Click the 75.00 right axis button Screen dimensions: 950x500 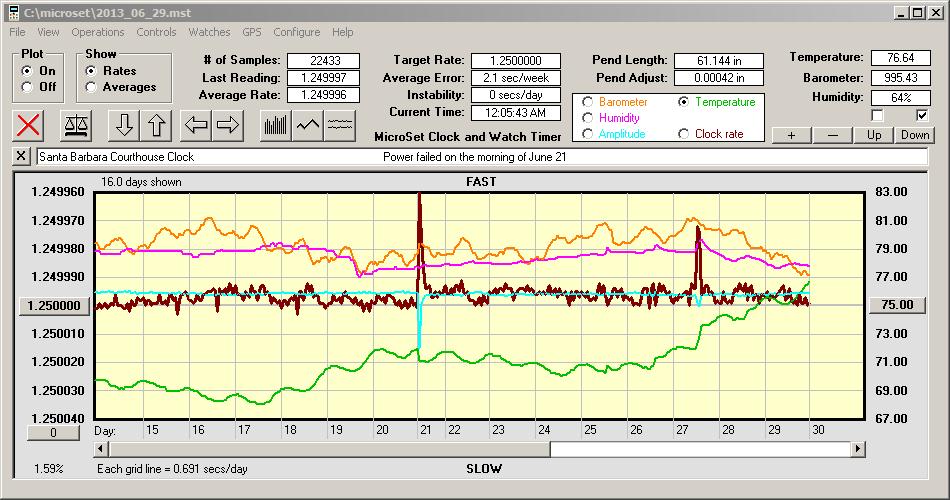897,305
